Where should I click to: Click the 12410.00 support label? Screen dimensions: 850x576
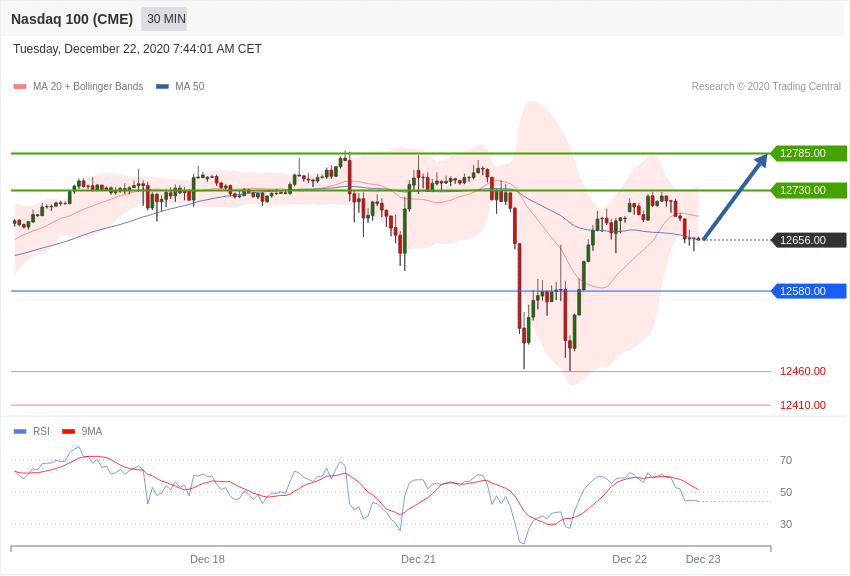(x=803, y=405)
